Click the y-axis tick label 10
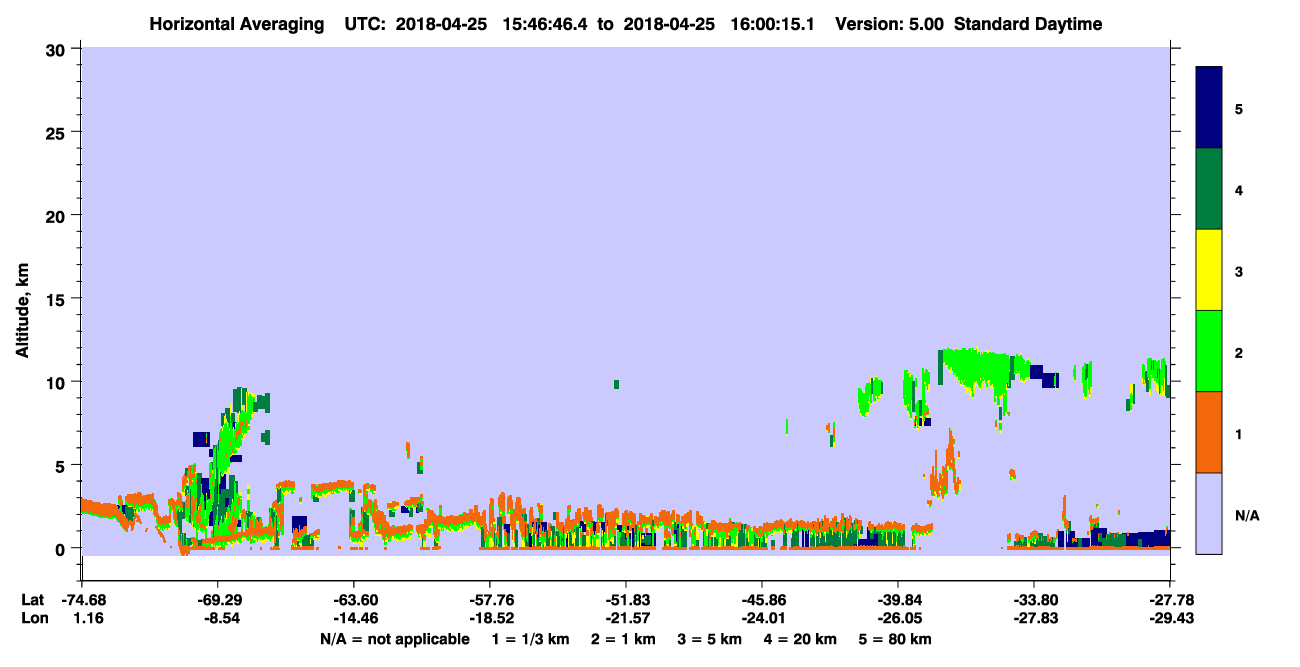Image resolution: width=1300 pixels, height=667 pixels. click(x=58, y=382)
